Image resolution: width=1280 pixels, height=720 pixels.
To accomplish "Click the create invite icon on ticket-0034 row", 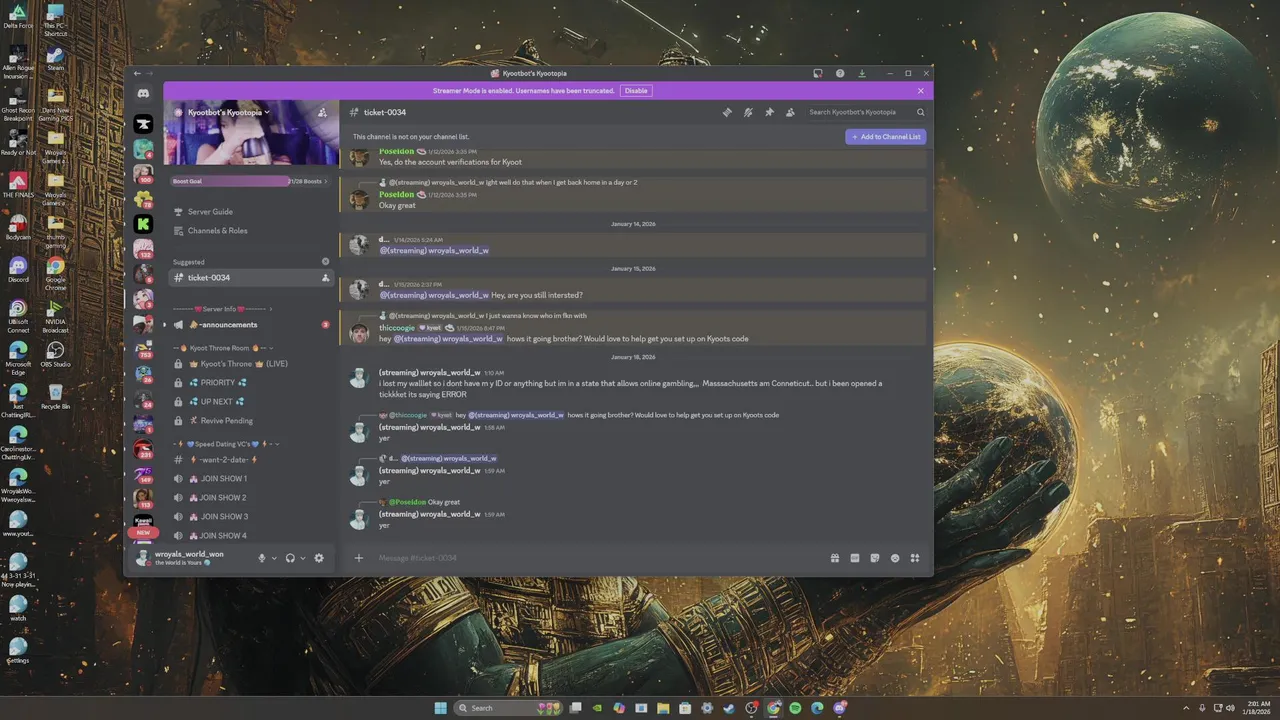I will (325, 278).
